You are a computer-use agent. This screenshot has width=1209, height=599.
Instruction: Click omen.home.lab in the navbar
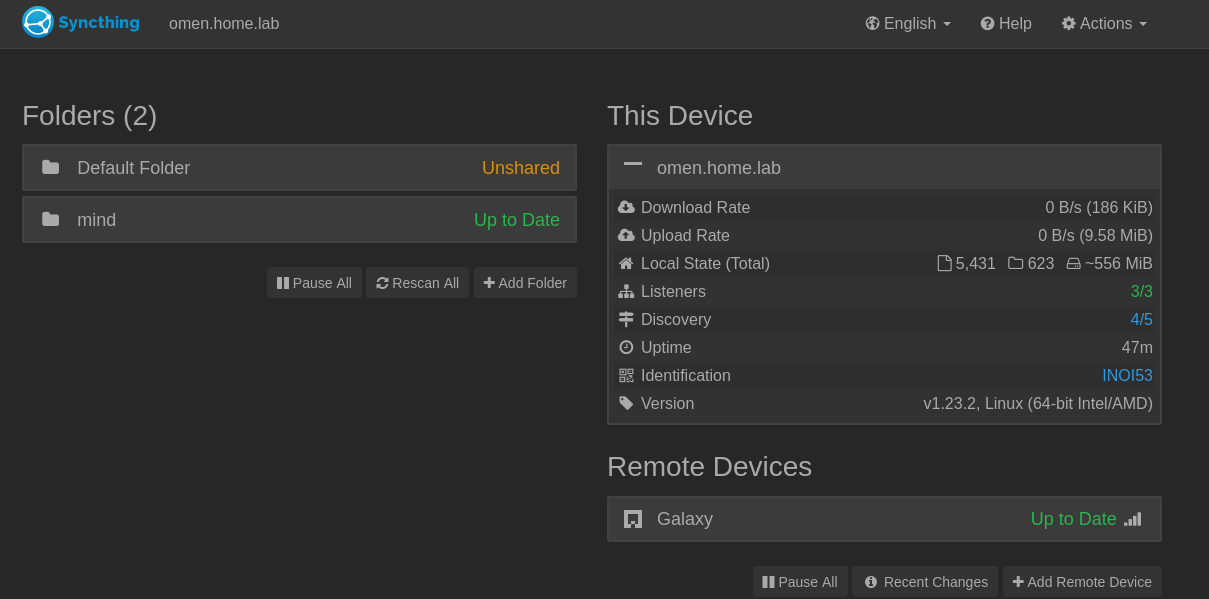[224, 23]
